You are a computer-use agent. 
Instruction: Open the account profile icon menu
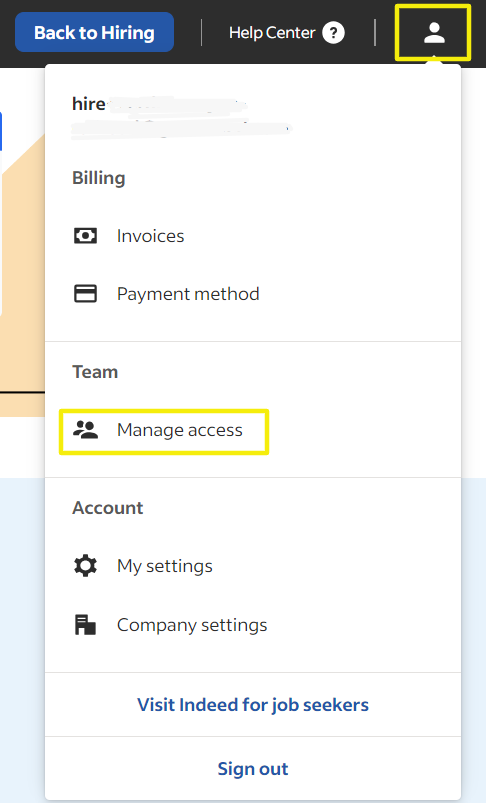click(x=433, y=33)
